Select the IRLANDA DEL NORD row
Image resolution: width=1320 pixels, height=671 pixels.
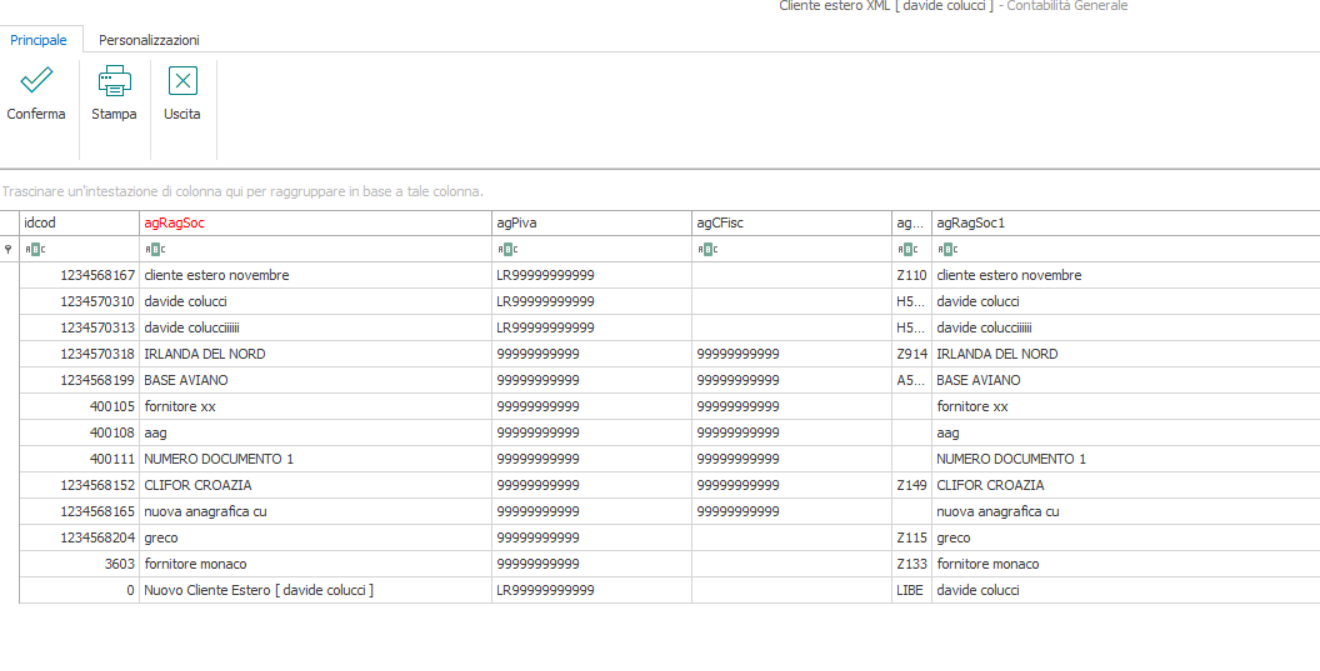click(669, 354)
